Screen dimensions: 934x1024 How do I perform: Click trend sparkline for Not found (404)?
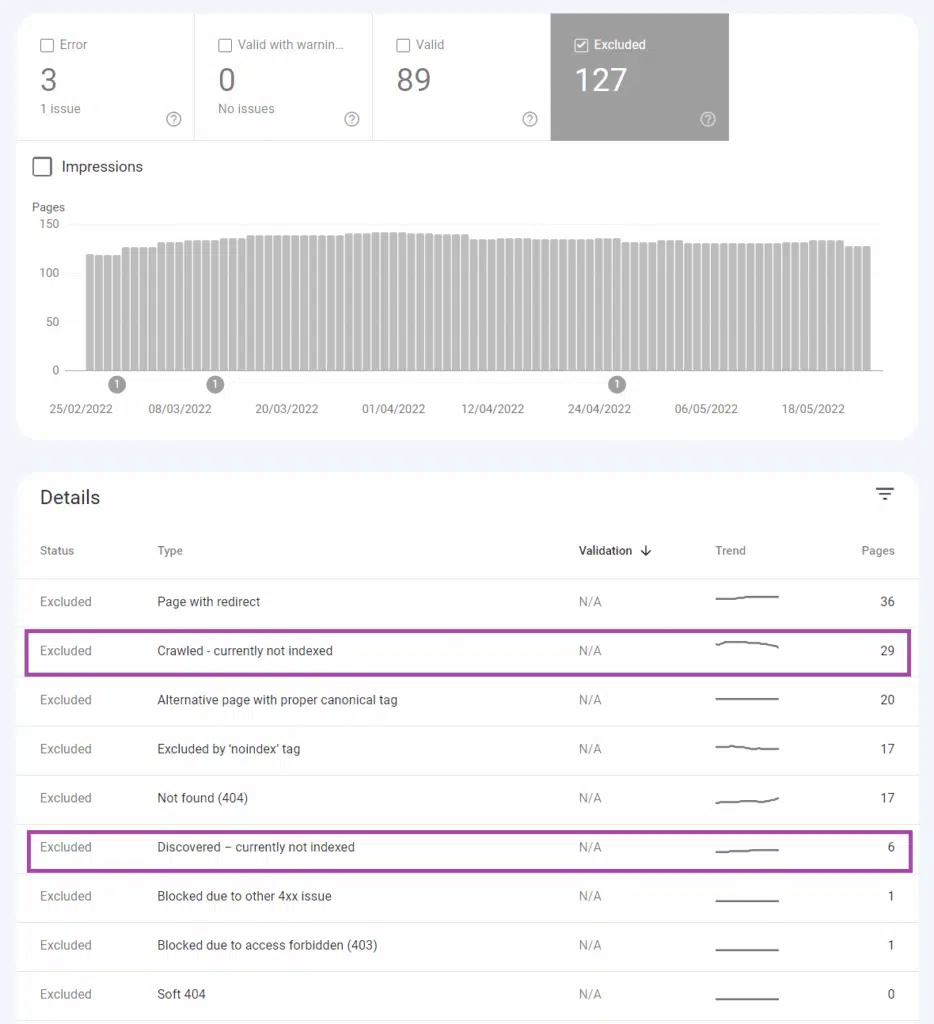point(747,799)
